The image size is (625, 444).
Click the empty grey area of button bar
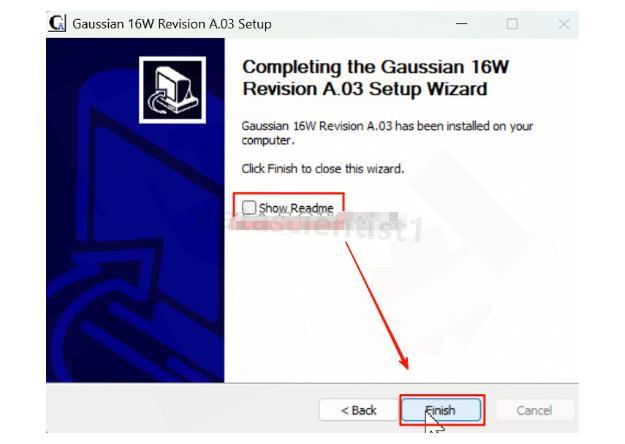point(179,409)
